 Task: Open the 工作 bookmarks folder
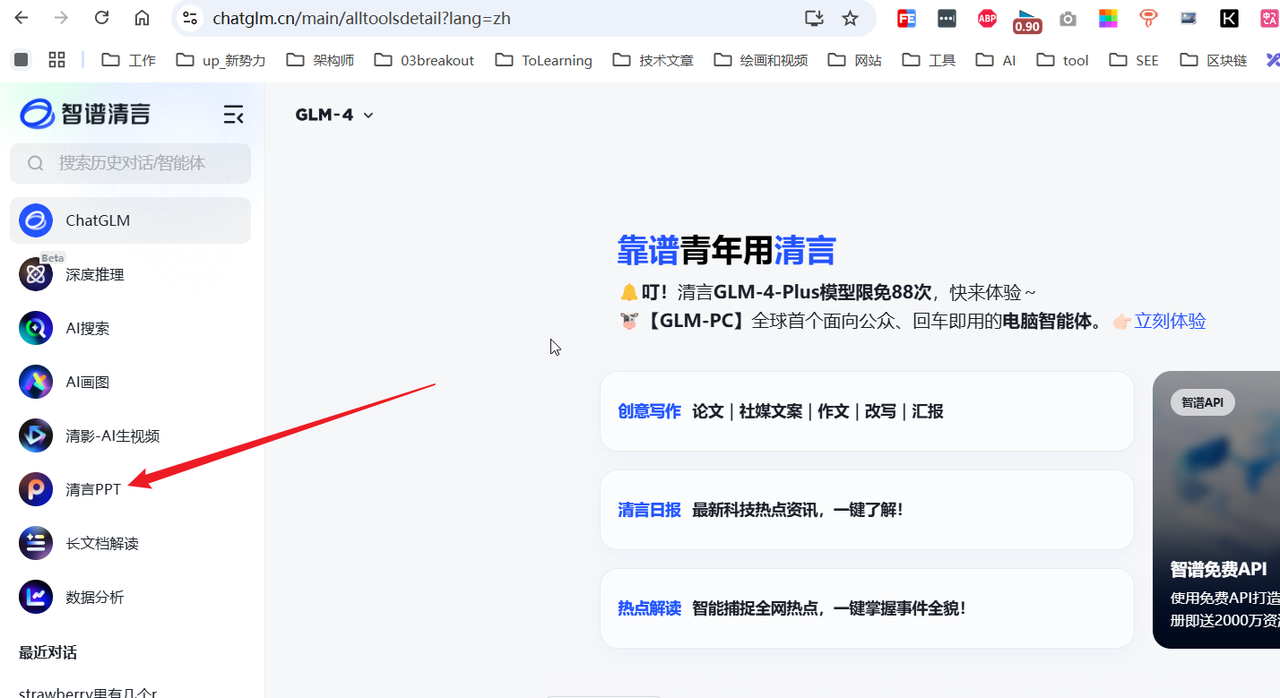pyautogui.click(x=128, y=60)
